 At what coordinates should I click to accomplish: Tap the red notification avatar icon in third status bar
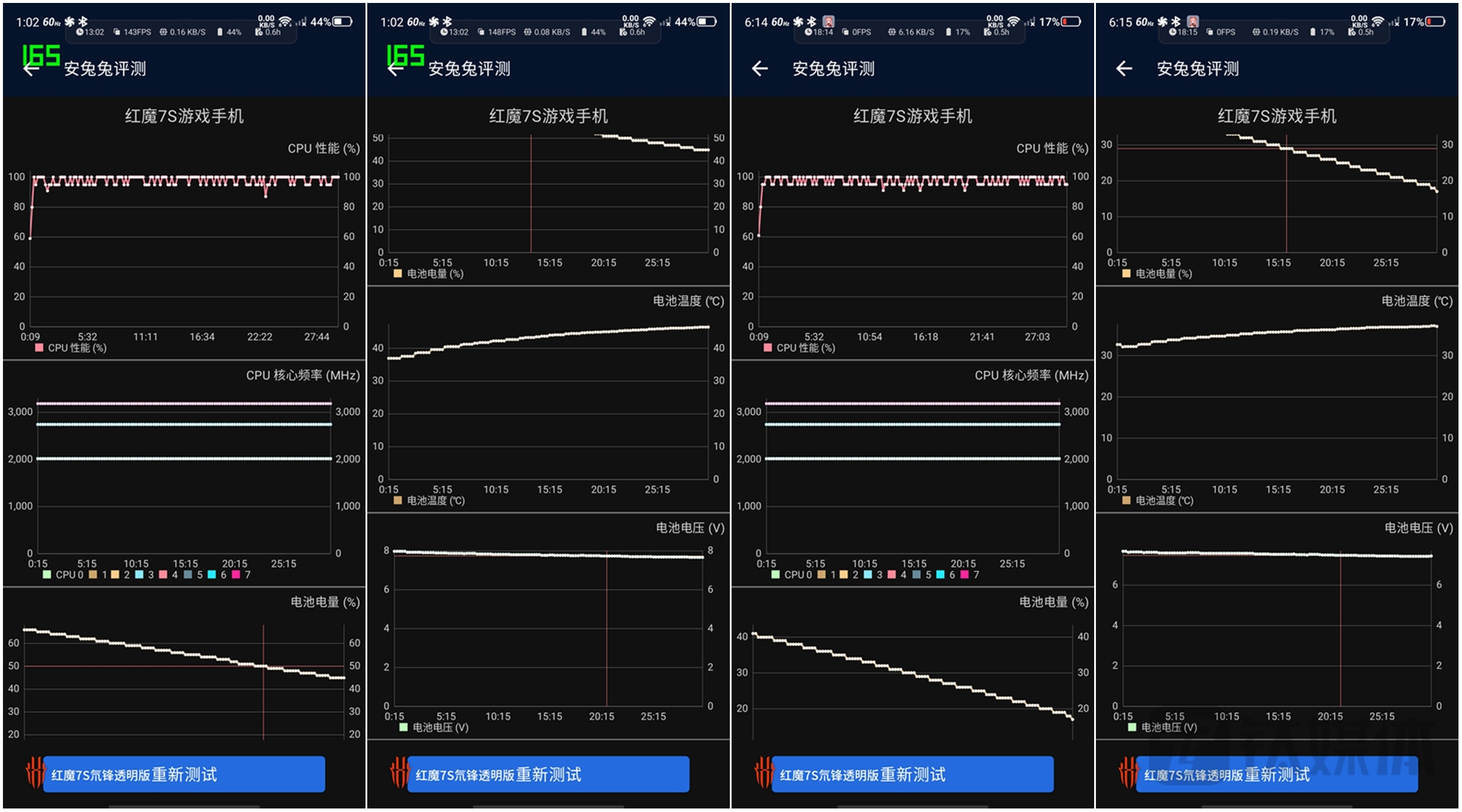(x=828, y=22)
